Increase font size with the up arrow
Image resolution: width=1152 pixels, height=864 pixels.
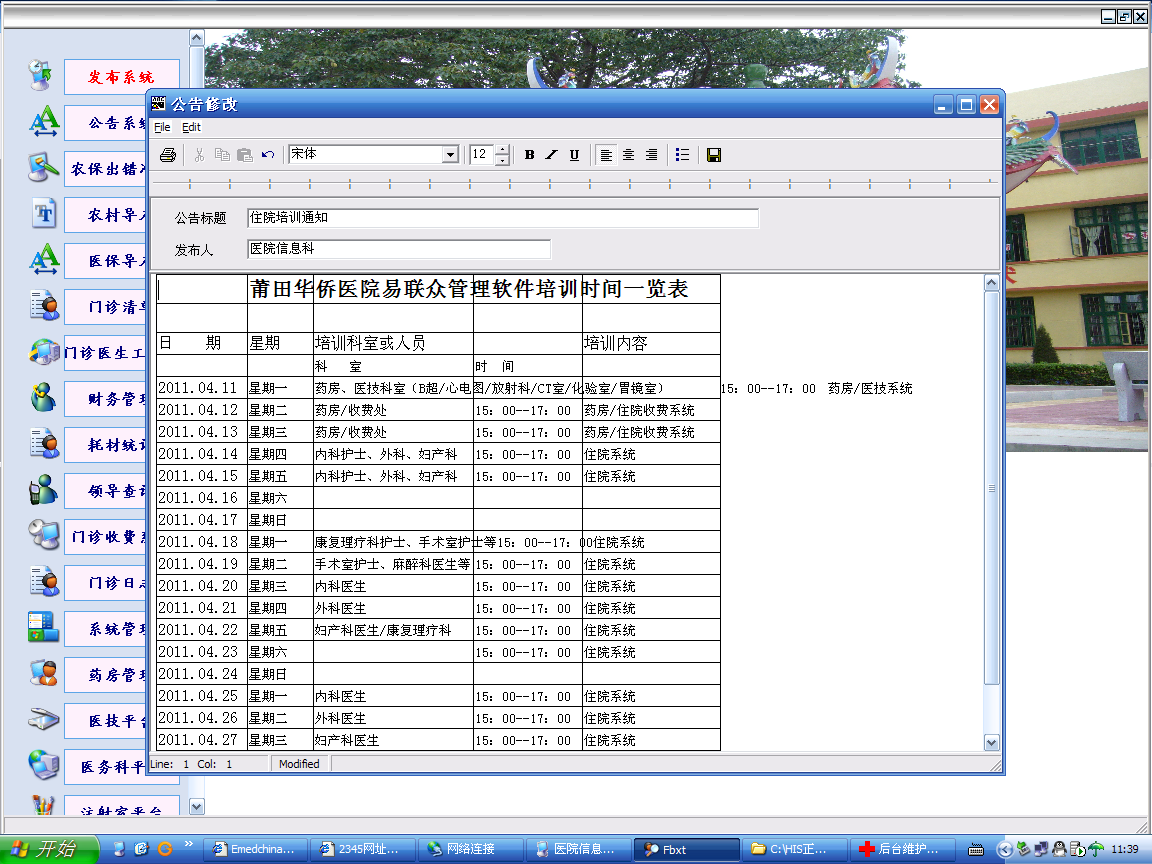point(503,150)
